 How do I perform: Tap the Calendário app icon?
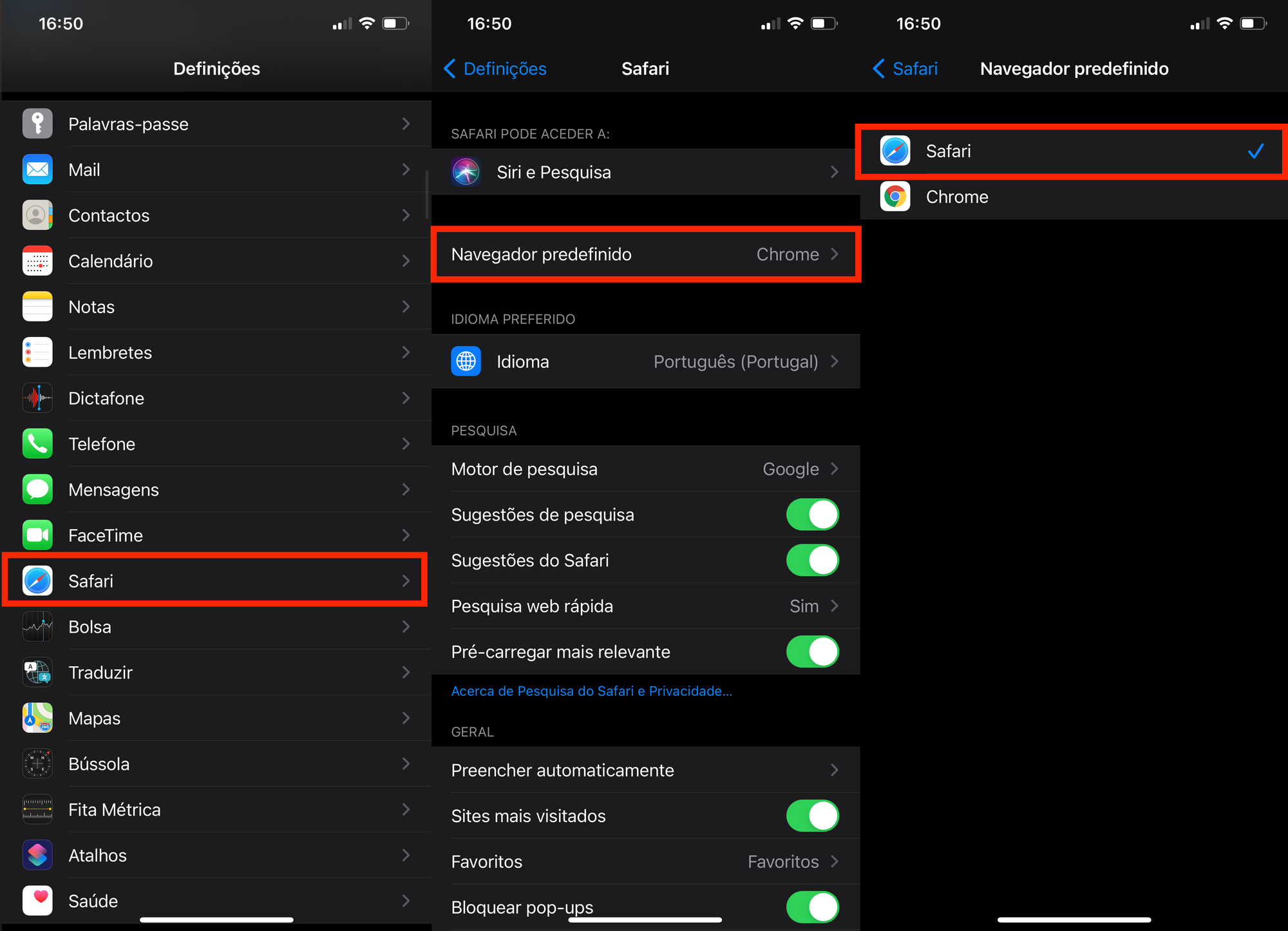37,261
